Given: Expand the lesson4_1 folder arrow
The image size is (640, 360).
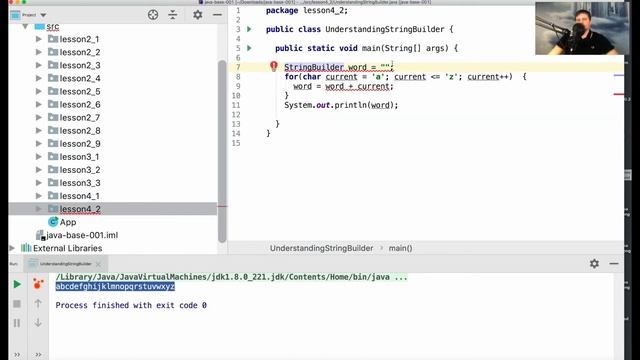Looking at the screenshot, I should click(x=39, y=196).
